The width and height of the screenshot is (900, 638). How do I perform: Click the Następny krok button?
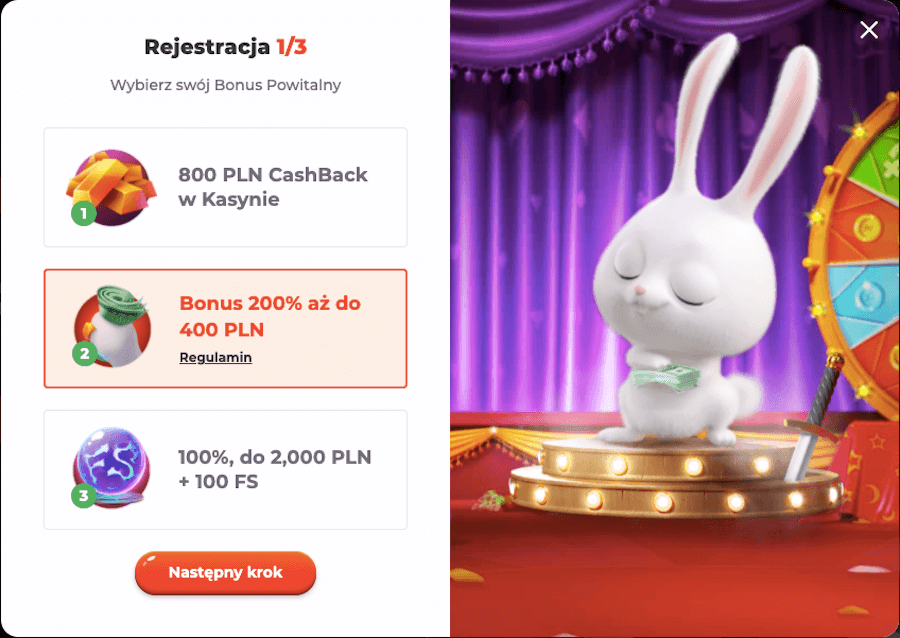[225, 573]
